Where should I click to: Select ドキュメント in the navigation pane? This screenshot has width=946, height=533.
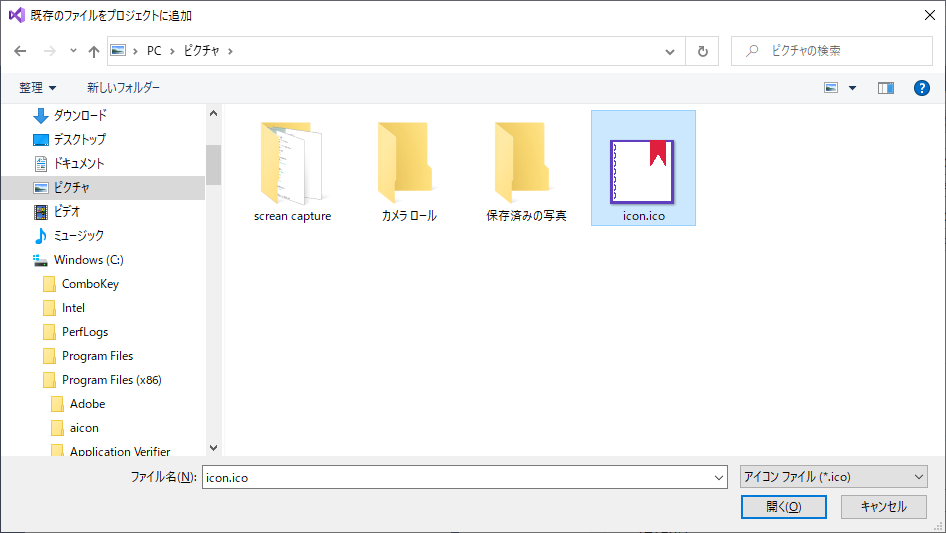(x=79, y=163)
